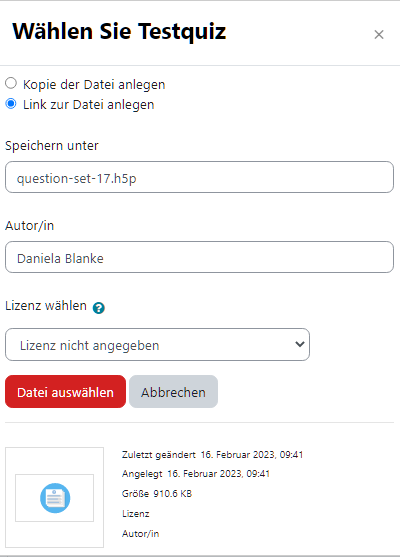Open the help icon beside Lizenz wählen
400x557 pixels.
point(98,308)
